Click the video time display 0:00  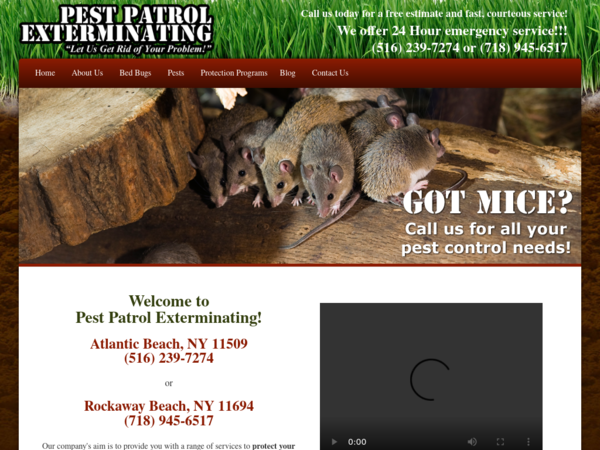(357, 442)
